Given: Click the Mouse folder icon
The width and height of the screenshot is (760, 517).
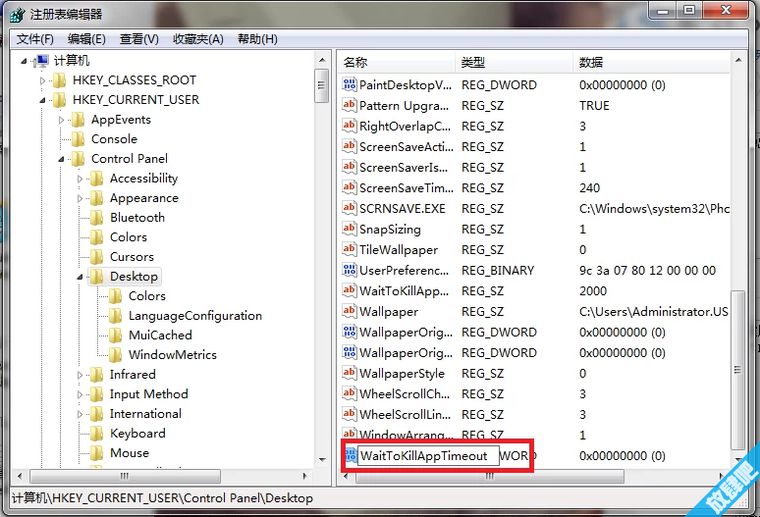Looking at the screenshot, I should (97, 453).
